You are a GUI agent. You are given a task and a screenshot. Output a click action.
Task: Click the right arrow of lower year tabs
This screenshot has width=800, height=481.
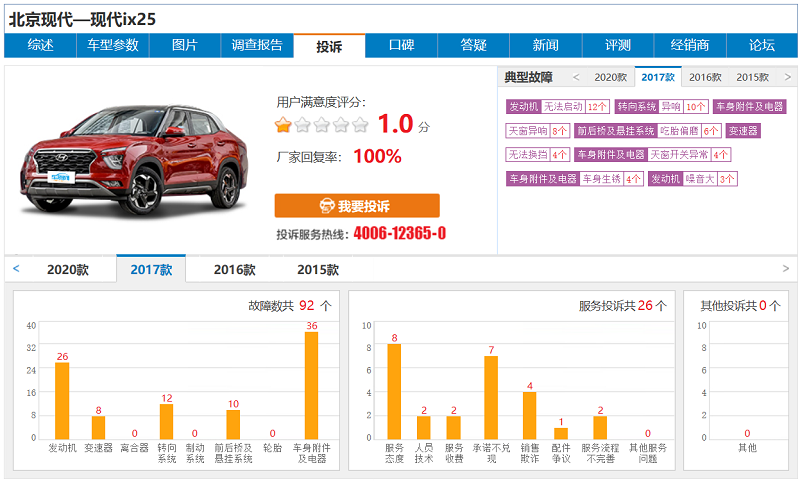coord(786,268)
